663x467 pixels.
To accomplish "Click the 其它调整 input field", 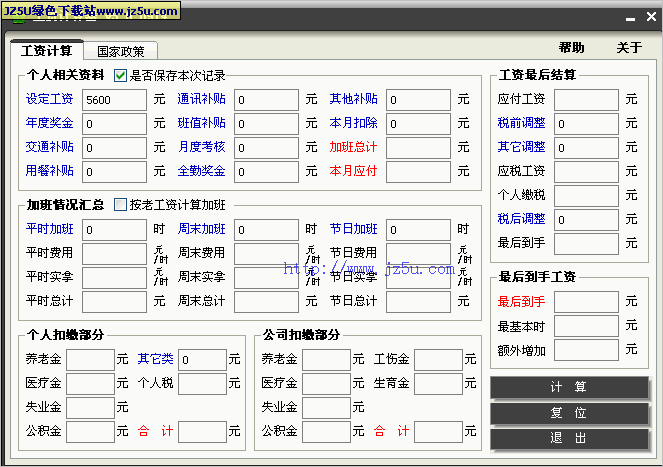I will tap(586, 148).
